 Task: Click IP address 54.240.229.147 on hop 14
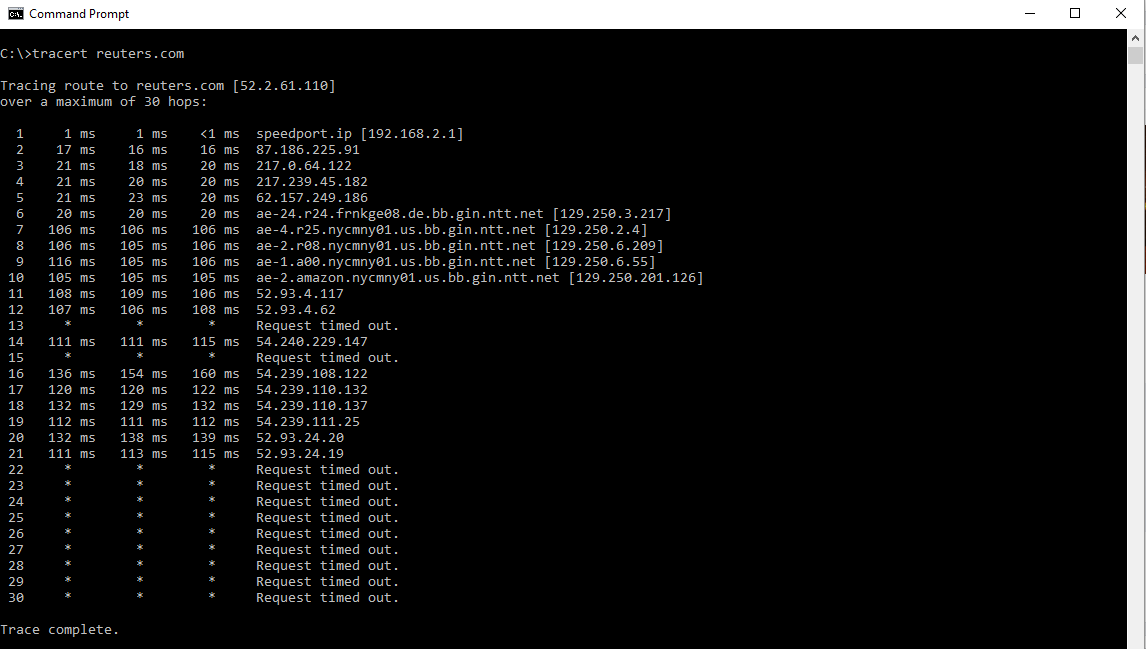[311, 341]
